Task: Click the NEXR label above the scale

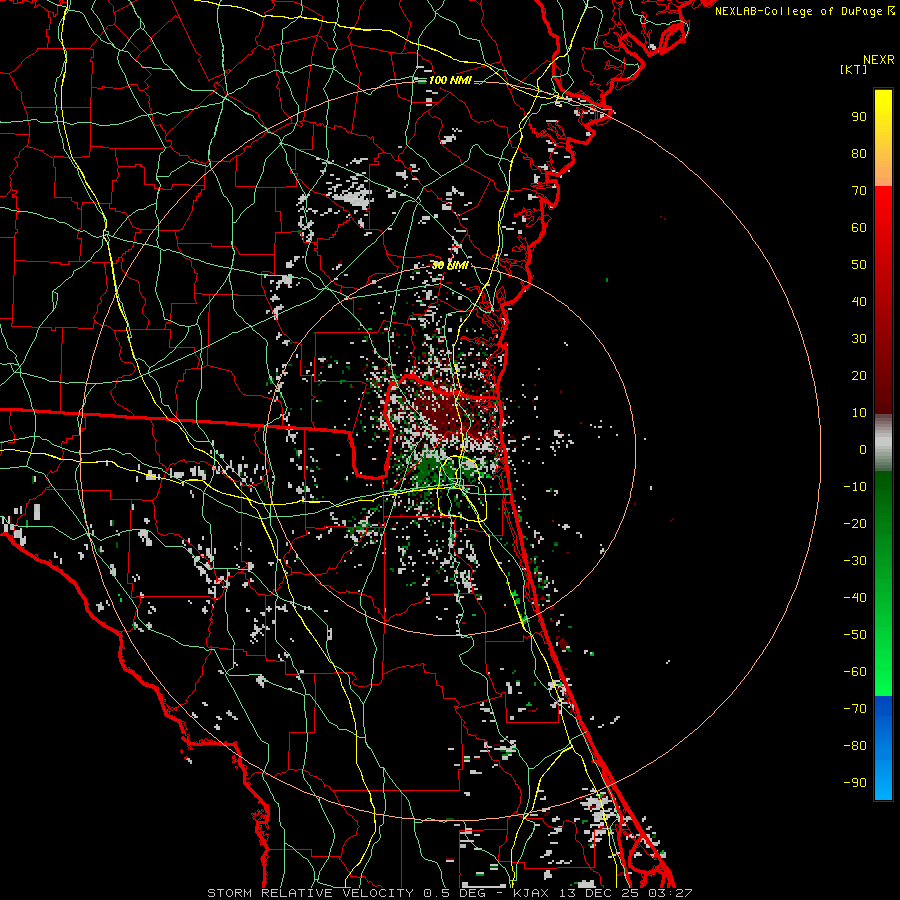Action: [x=877, y=59]
